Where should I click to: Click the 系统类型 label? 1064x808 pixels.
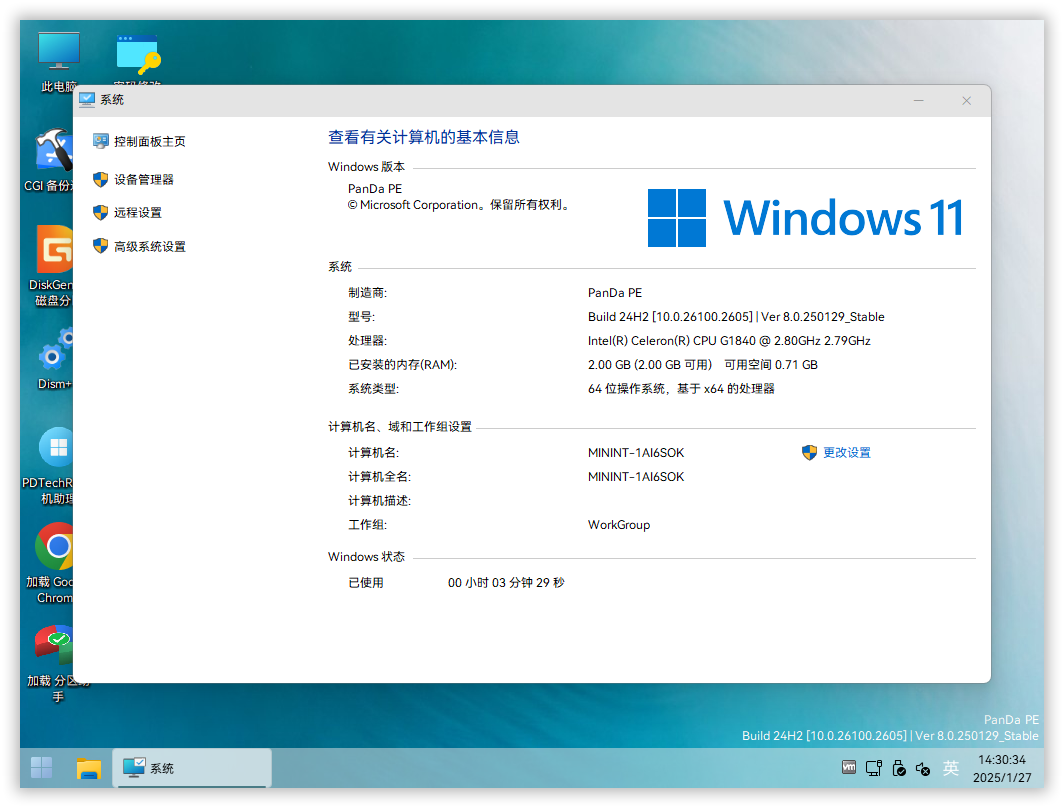pyautogui.click(x=373, y=389)
